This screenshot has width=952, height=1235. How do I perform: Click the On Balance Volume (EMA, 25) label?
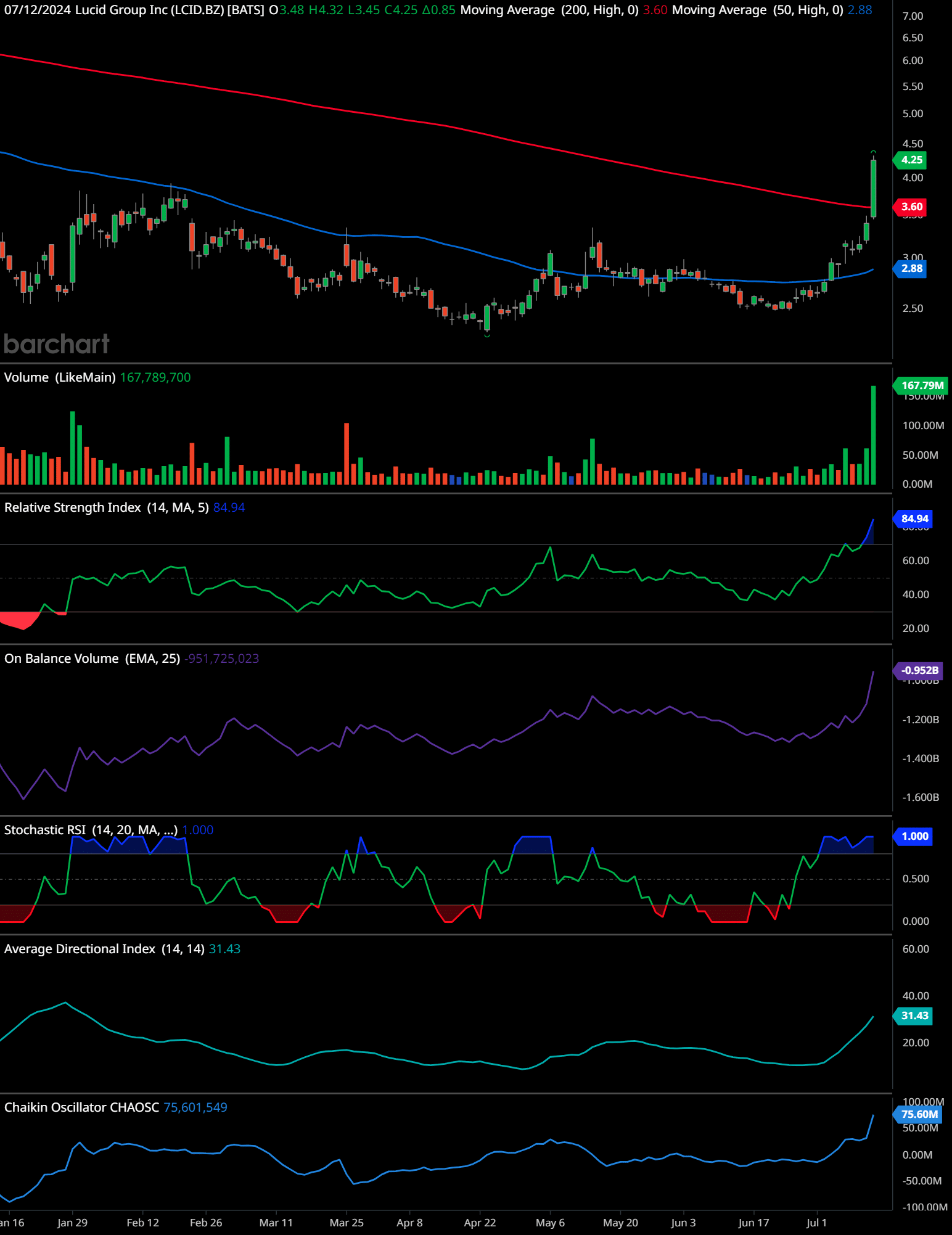tap(92, 659)
